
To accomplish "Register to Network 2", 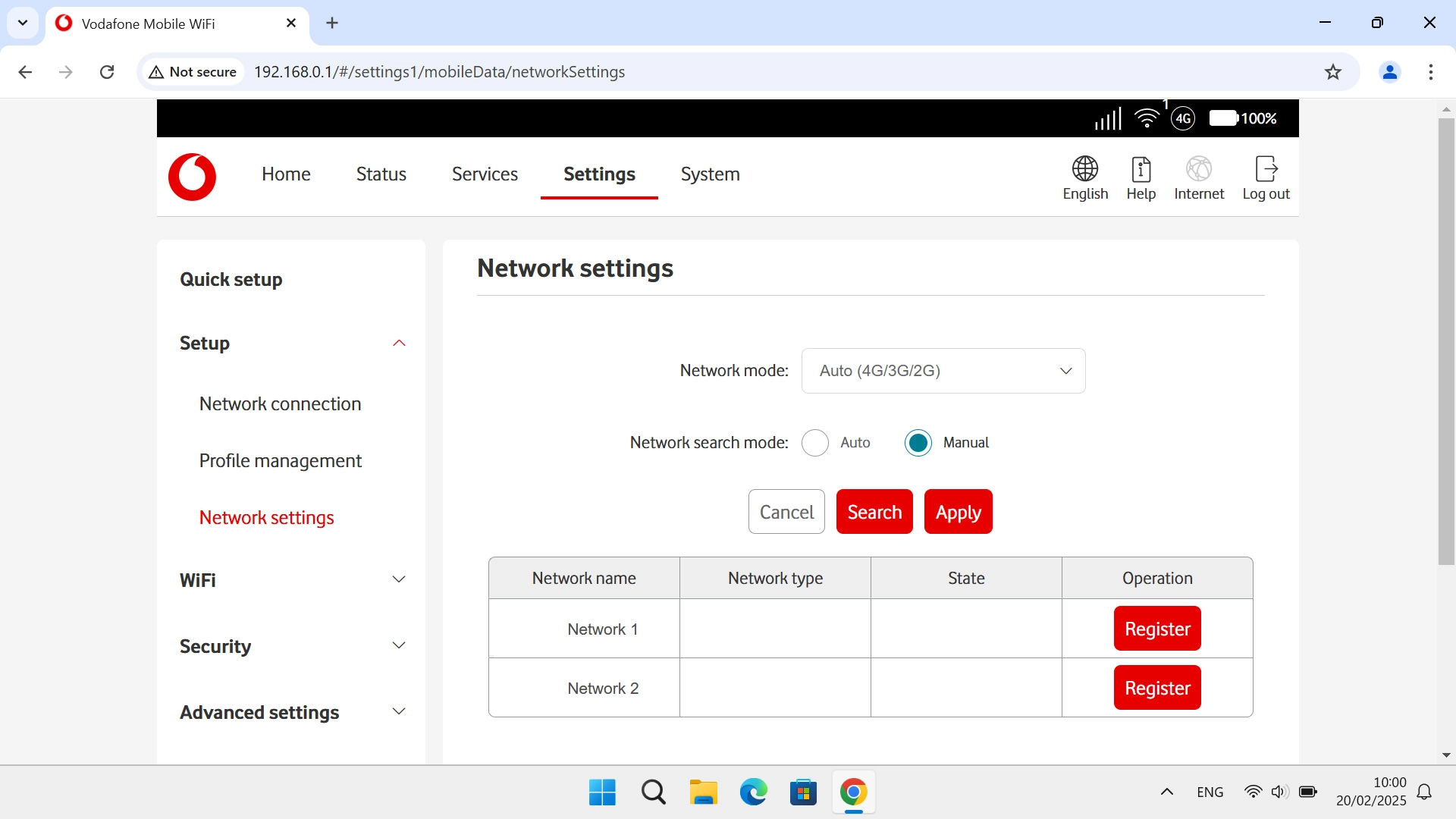I will pyautogui.click(x=1156, y=688).
